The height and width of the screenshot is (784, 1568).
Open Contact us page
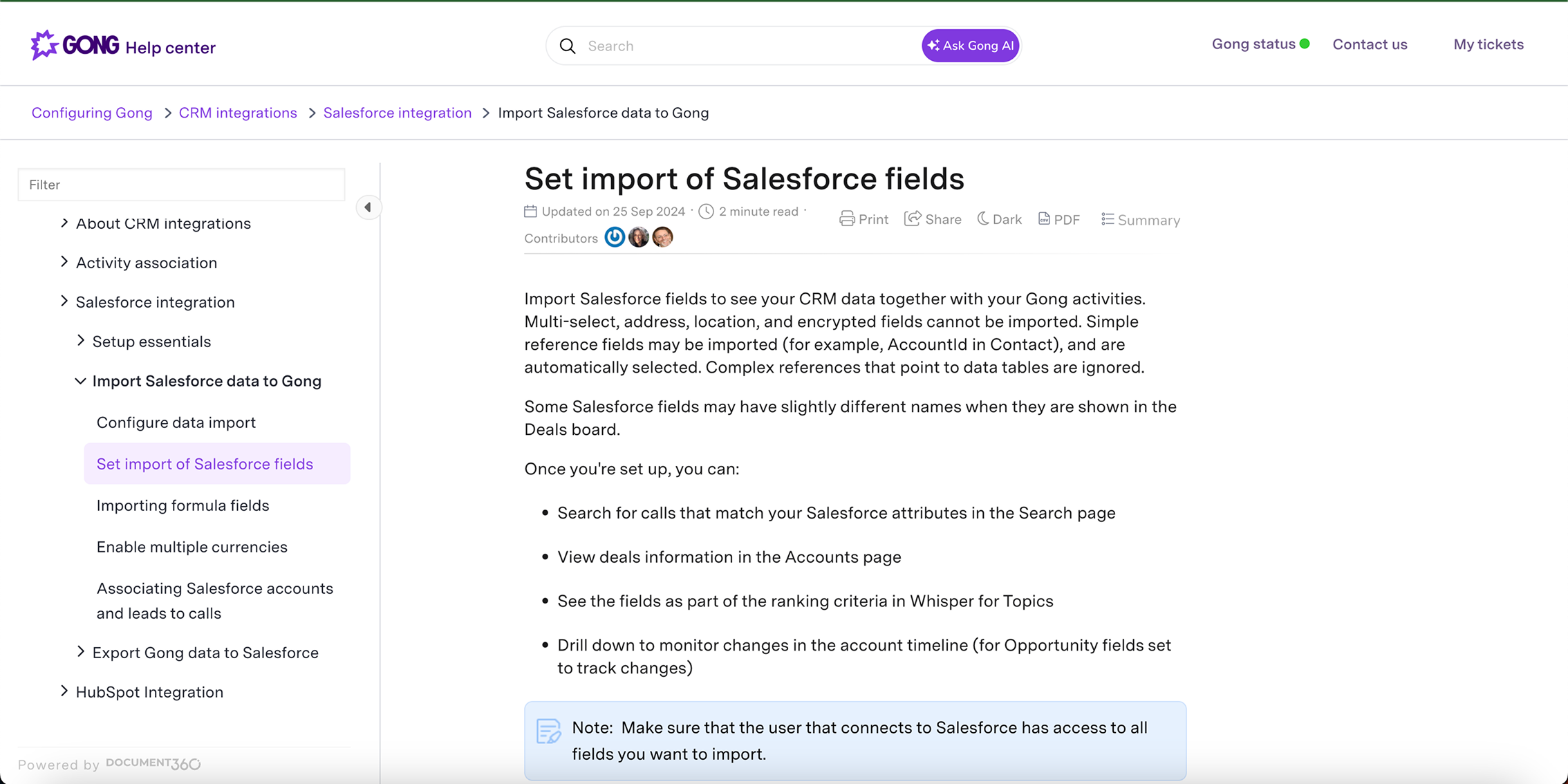click(1370, 44)
